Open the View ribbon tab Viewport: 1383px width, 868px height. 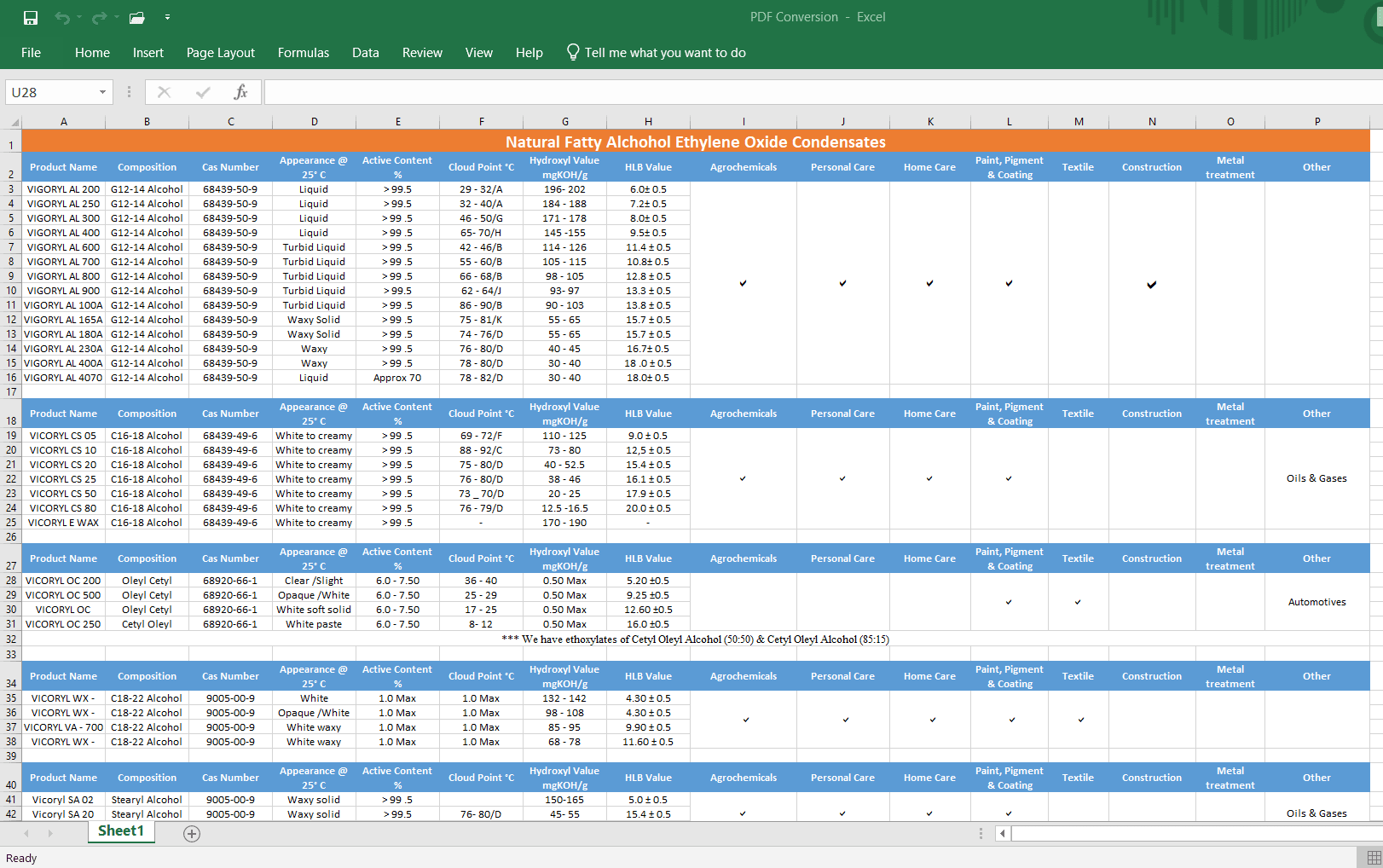[x=479, y=53]
